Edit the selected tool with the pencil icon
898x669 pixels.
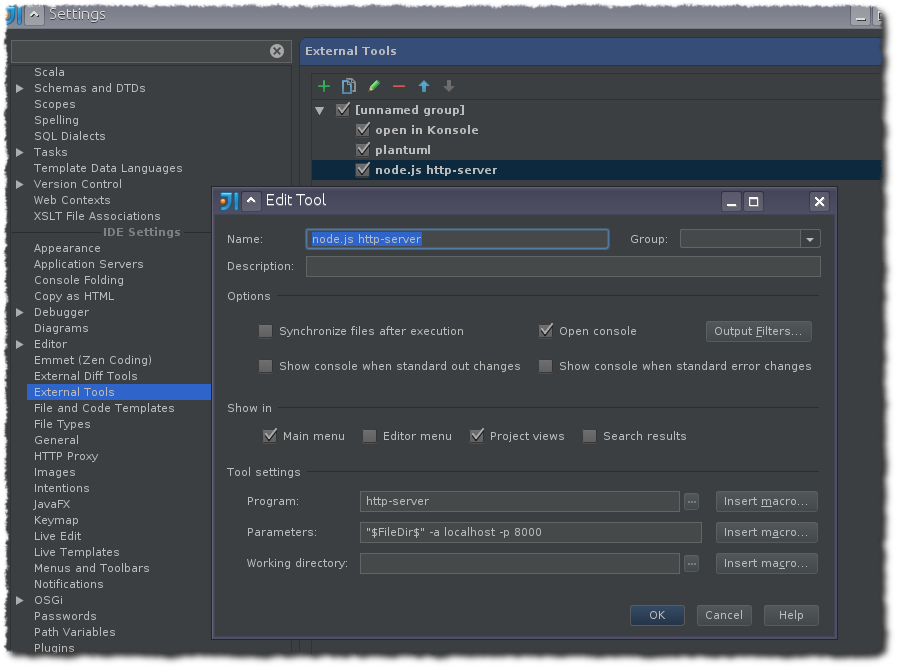click(x=374, y=86)
